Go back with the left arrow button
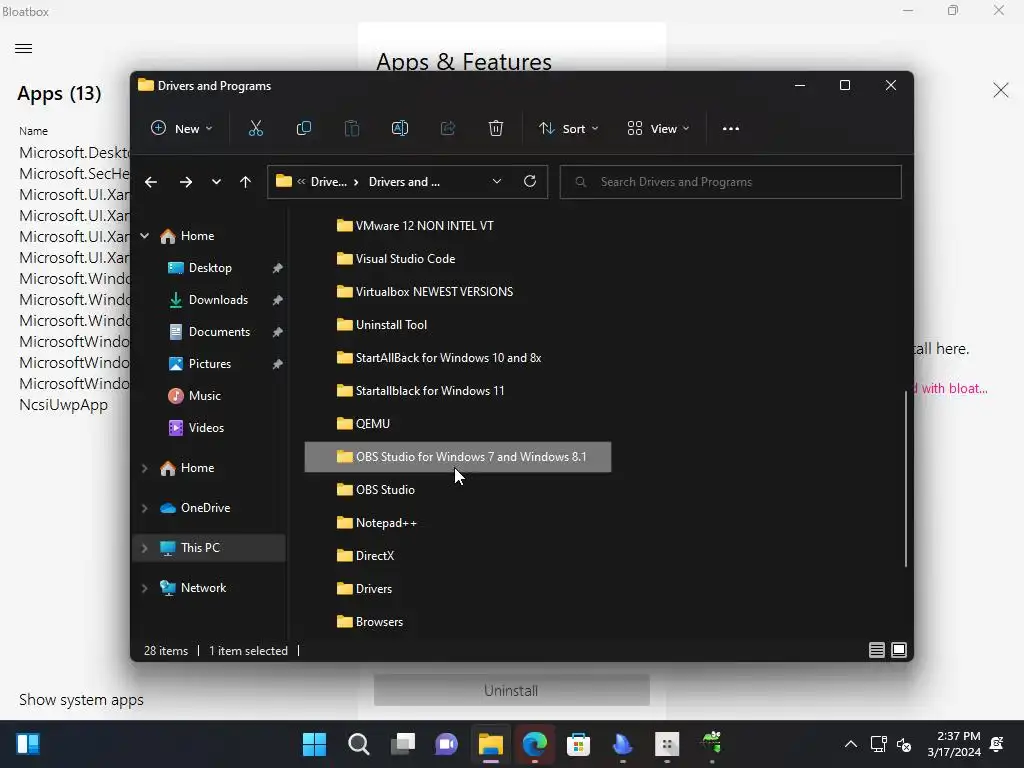This screenshot has width=1024, height=768. pyautogui.click(x=151, y=182)
